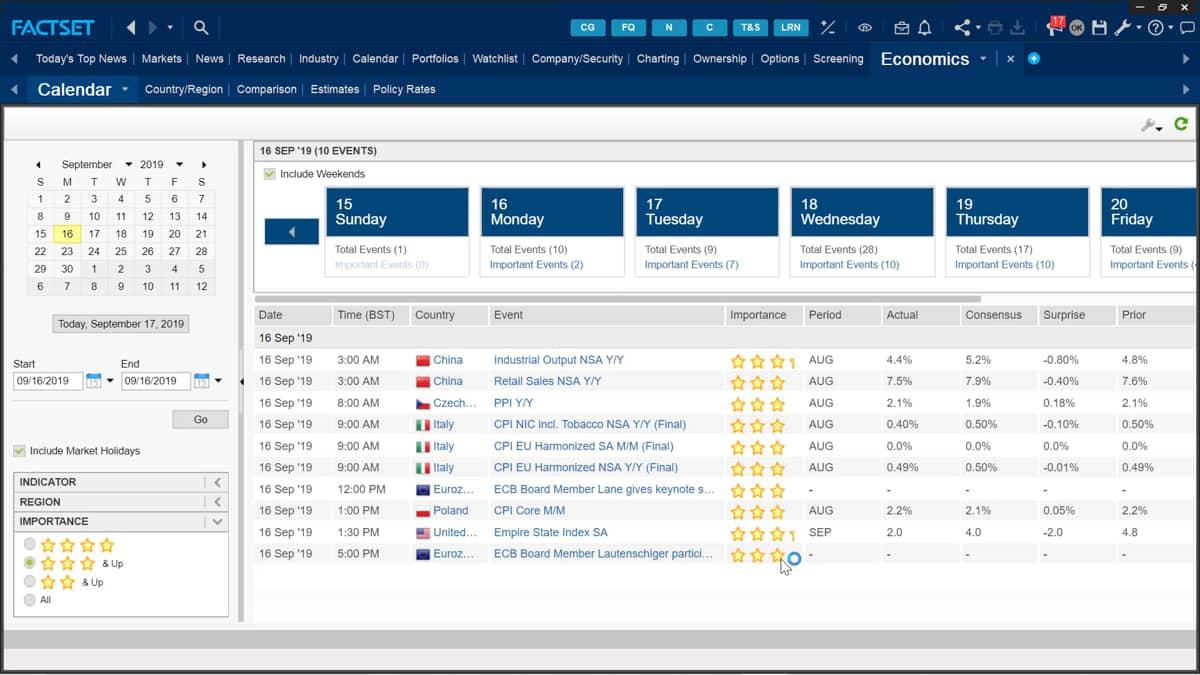The width and height of the screenshot is (1200, 675).
Task: Go back with the navigation back arrow
Action: pos(131,28)
